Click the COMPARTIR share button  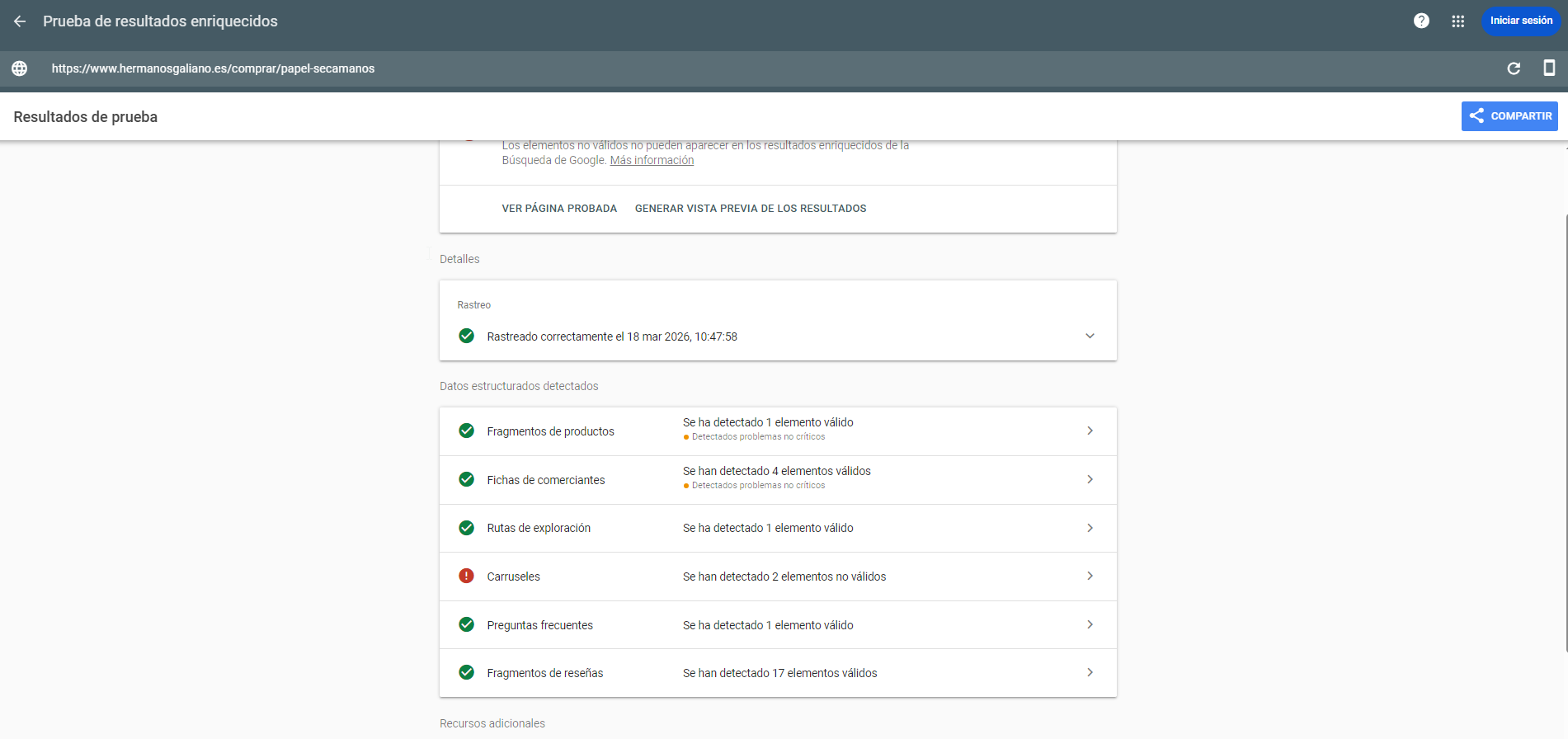tap(1509, 116)
